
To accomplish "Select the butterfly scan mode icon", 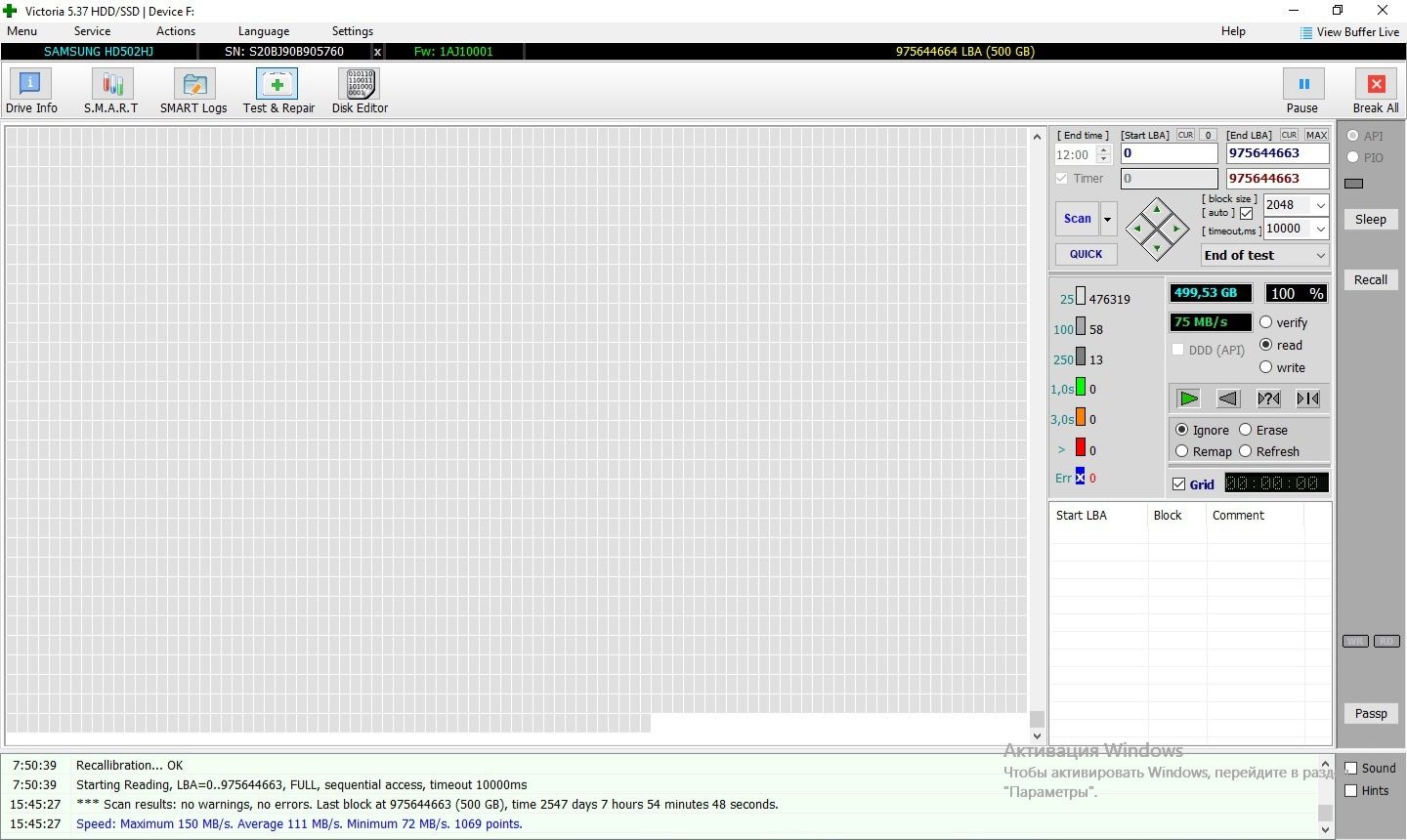I will (x=1308, y=399).
